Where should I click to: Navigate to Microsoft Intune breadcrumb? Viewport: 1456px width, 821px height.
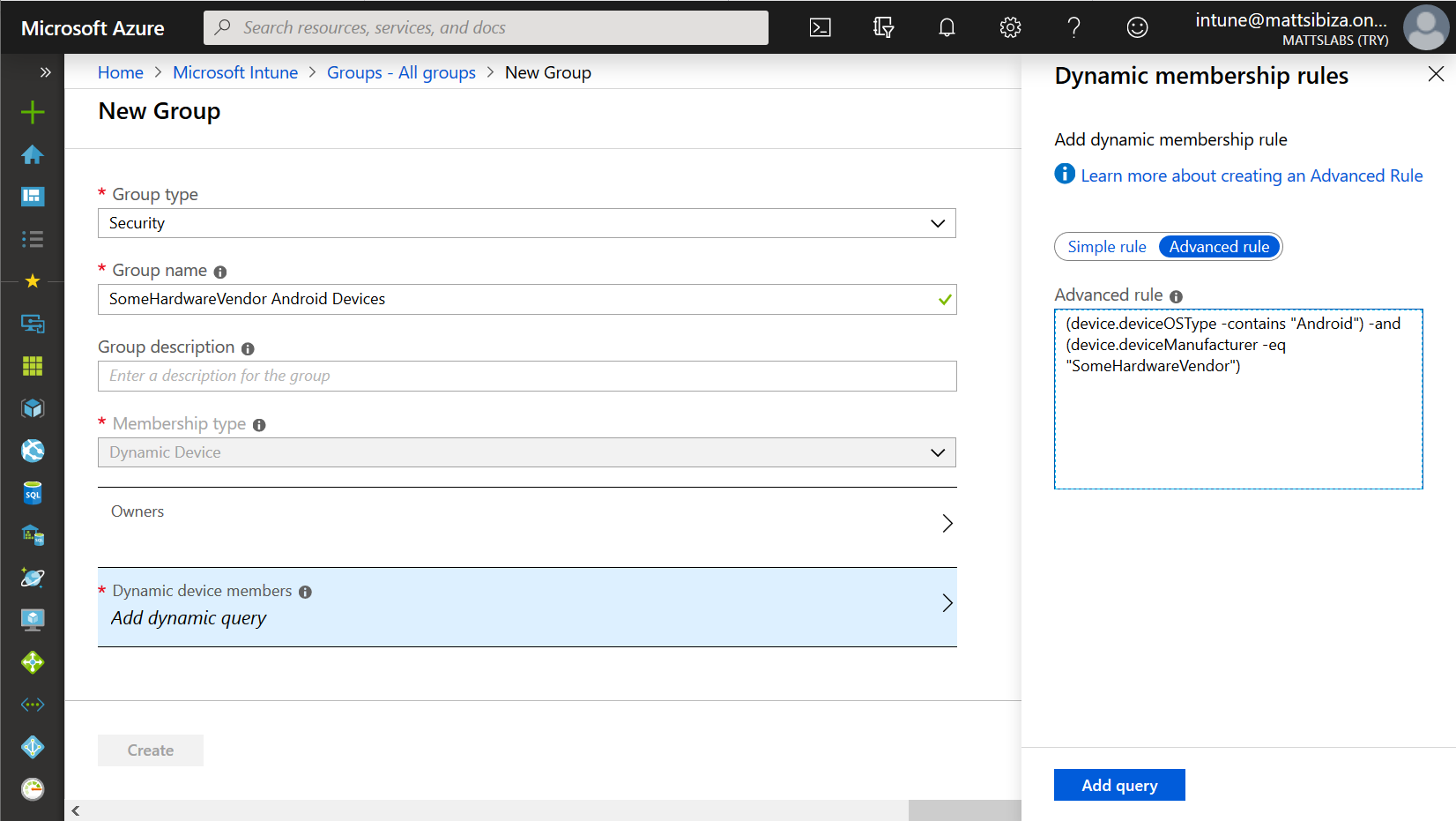pos(235,72)
